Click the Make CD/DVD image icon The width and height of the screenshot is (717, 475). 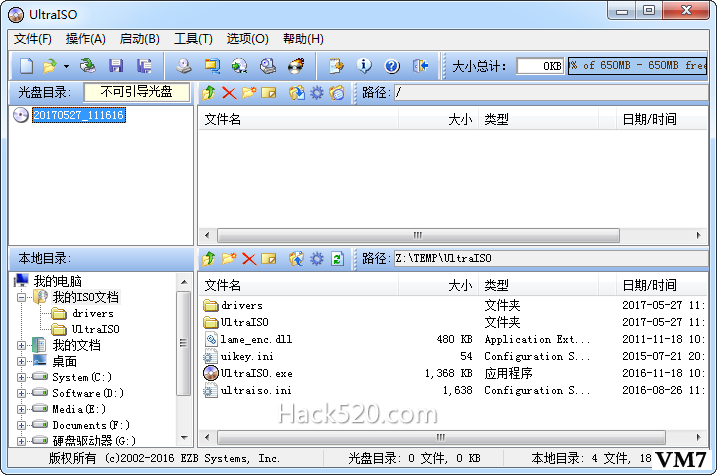(x=184, y=66)
